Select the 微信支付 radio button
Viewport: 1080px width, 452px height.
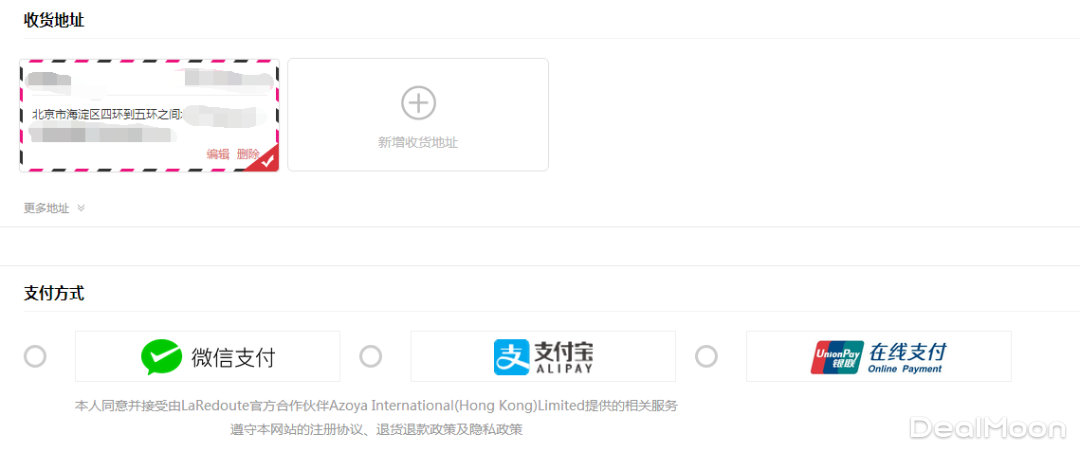35,356
